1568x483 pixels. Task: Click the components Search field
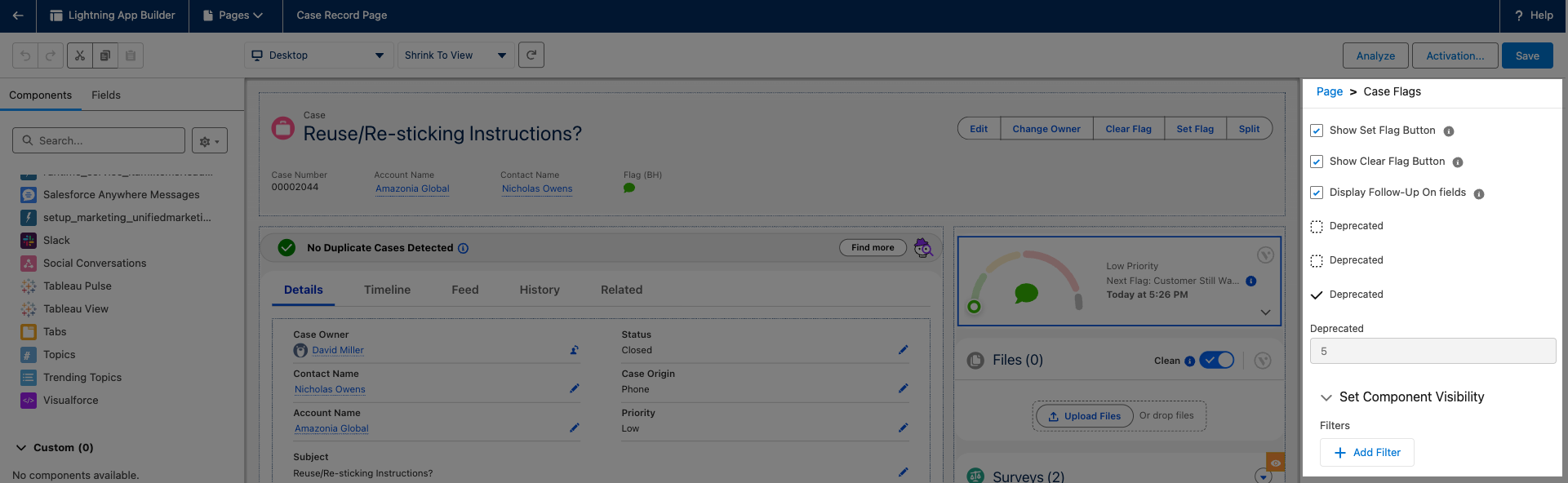coord(99,140)
